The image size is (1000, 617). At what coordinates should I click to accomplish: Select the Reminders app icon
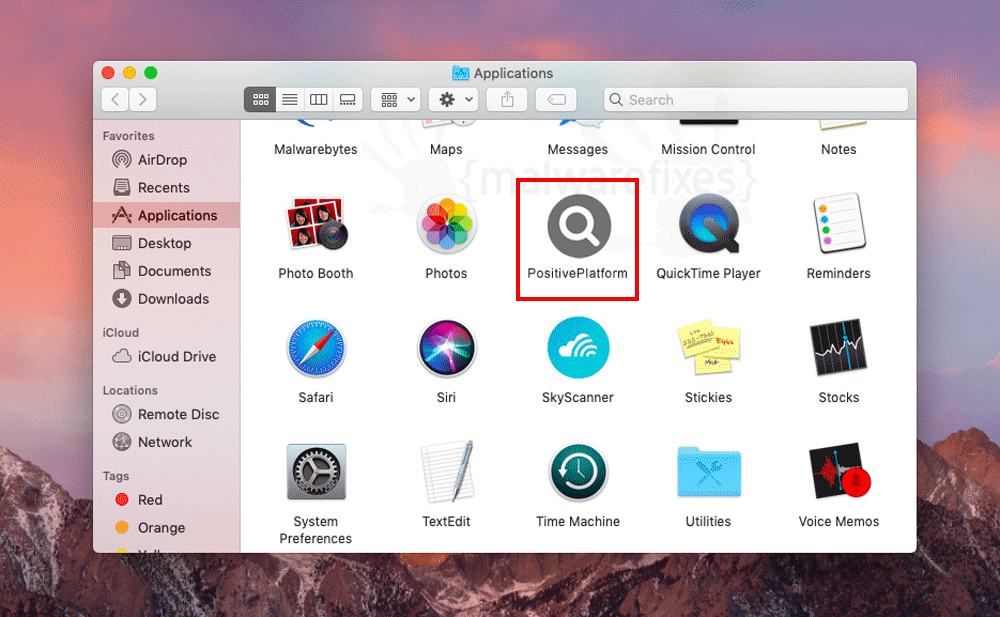[x=839, y=223]
